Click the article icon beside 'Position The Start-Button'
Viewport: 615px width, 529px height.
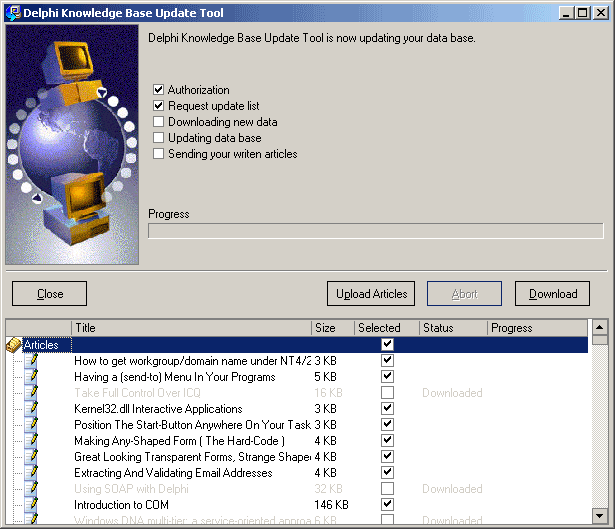click(31, 425)
